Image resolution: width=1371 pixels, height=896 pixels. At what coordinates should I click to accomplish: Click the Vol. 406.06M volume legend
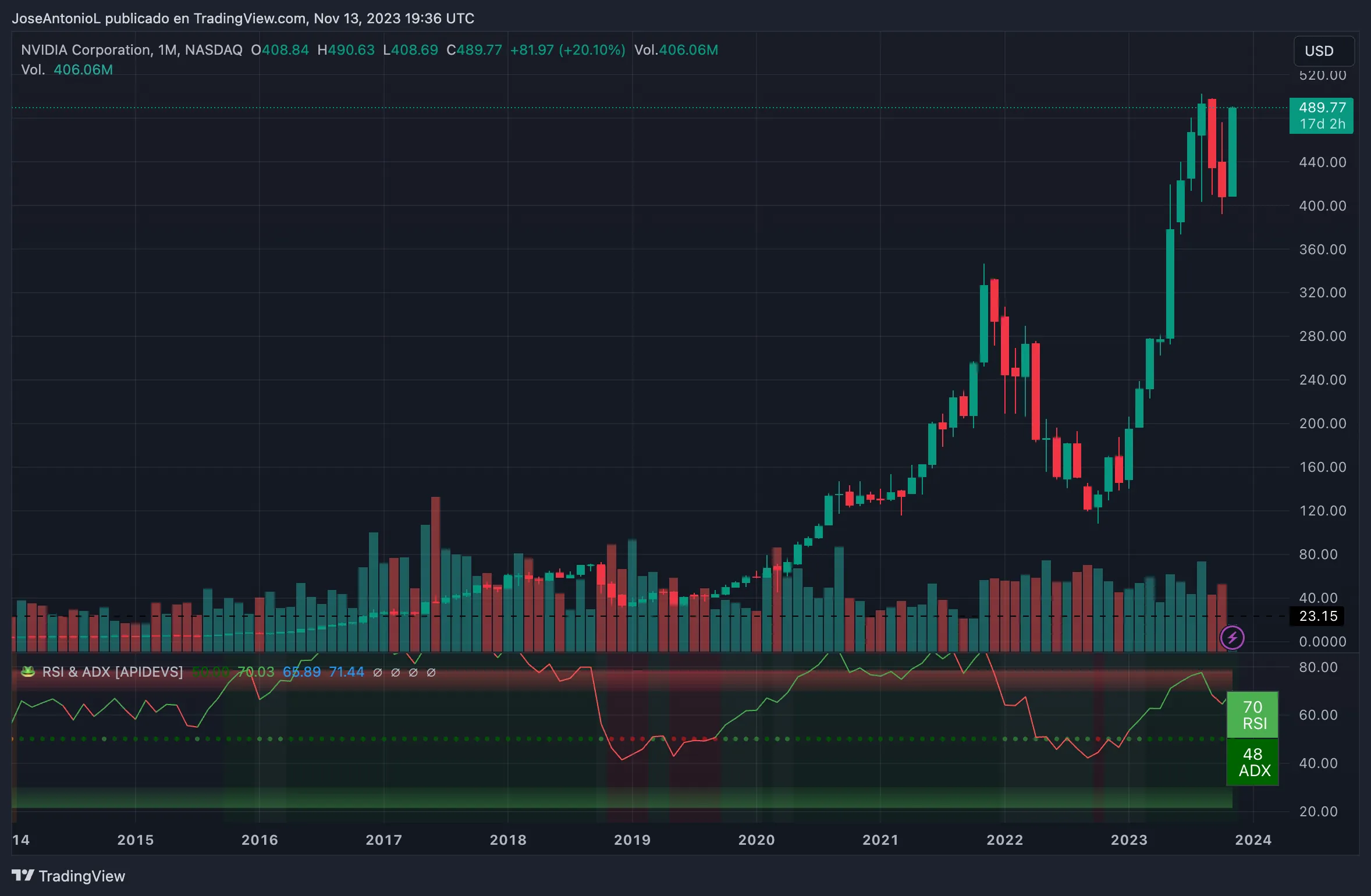point(67,70)
